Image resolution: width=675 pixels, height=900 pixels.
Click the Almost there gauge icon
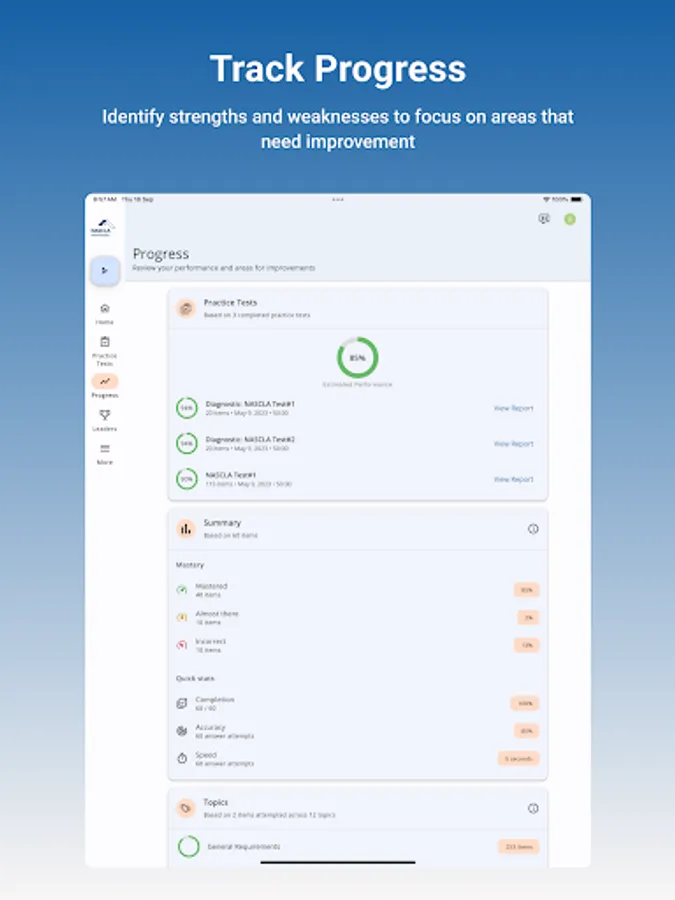point(181,617)
